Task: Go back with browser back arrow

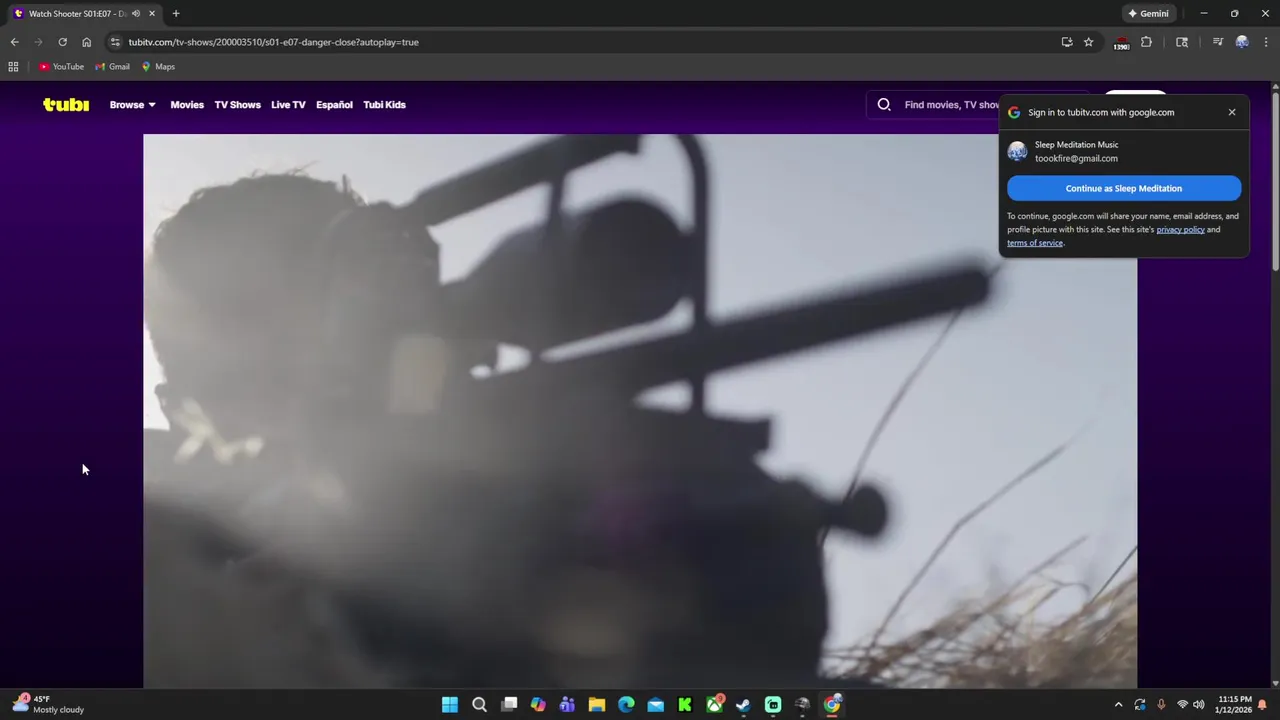Action: [x=14, y=42]
